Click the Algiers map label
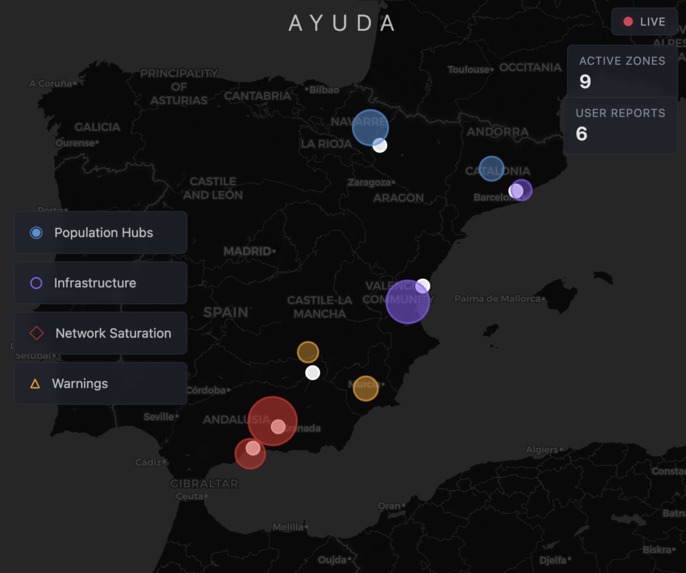 coord(544,450)
